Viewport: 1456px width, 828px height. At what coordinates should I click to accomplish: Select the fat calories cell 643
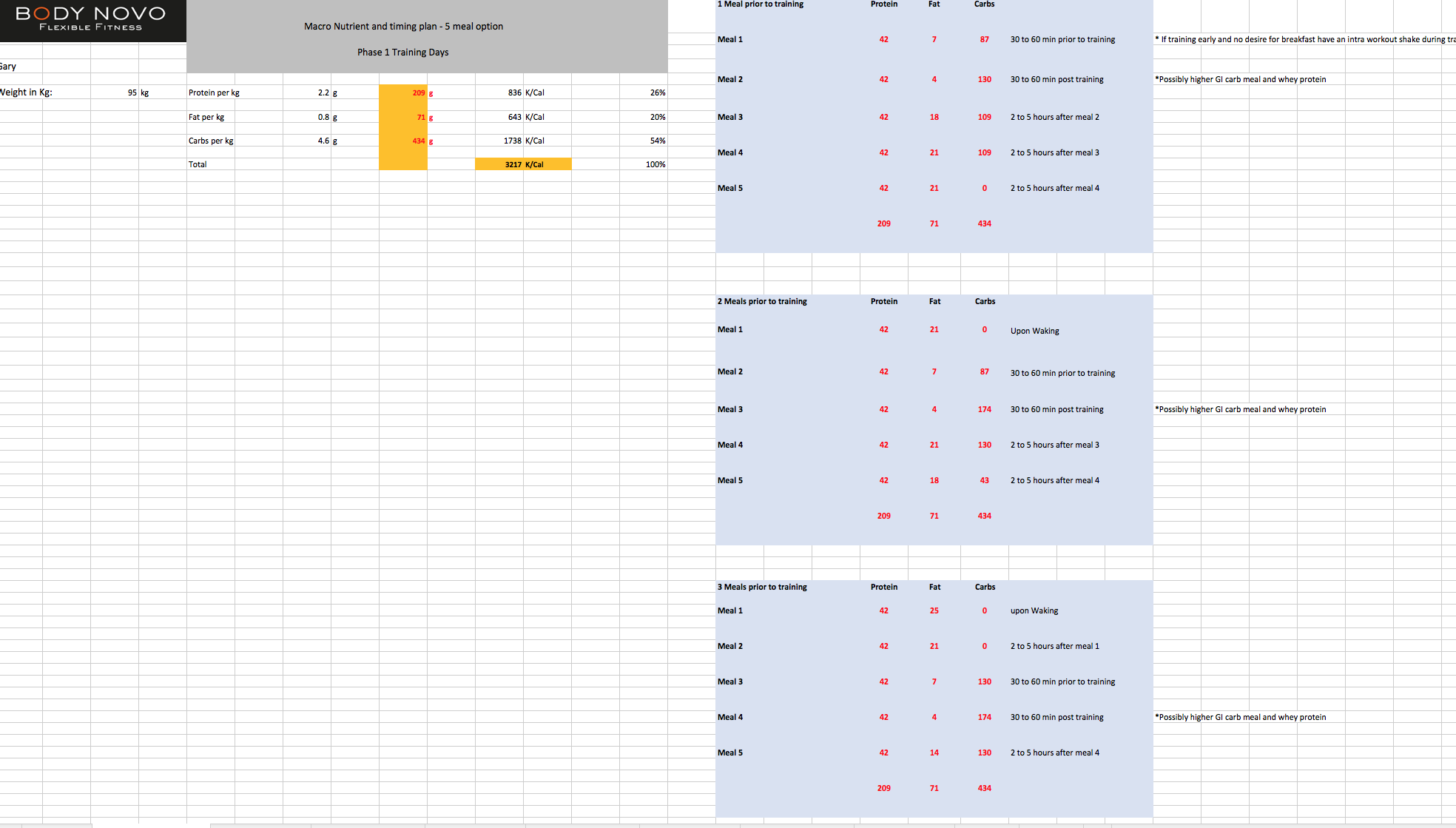click(x=514, y=117)
